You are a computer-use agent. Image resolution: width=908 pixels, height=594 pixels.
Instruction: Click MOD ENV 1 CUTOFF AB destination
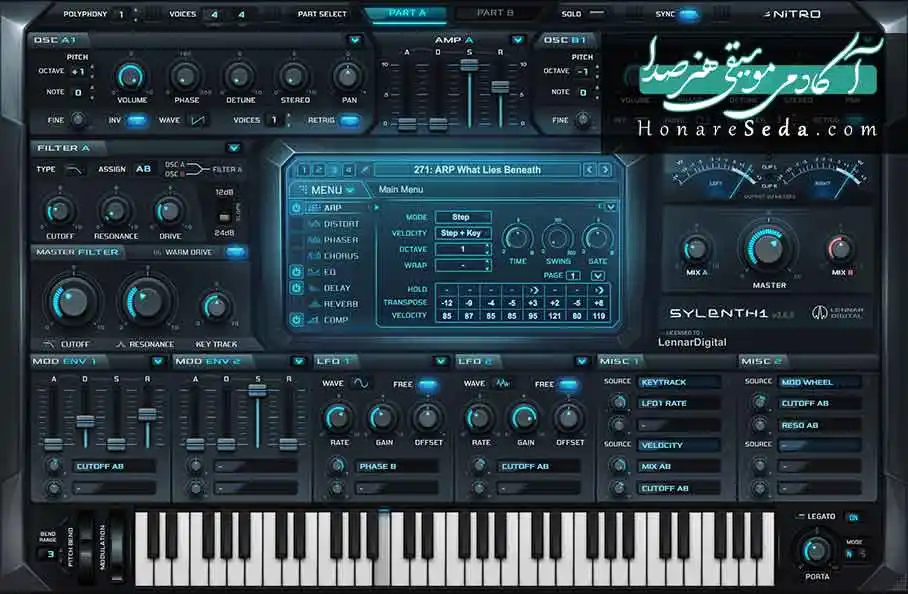pos(114,466)
